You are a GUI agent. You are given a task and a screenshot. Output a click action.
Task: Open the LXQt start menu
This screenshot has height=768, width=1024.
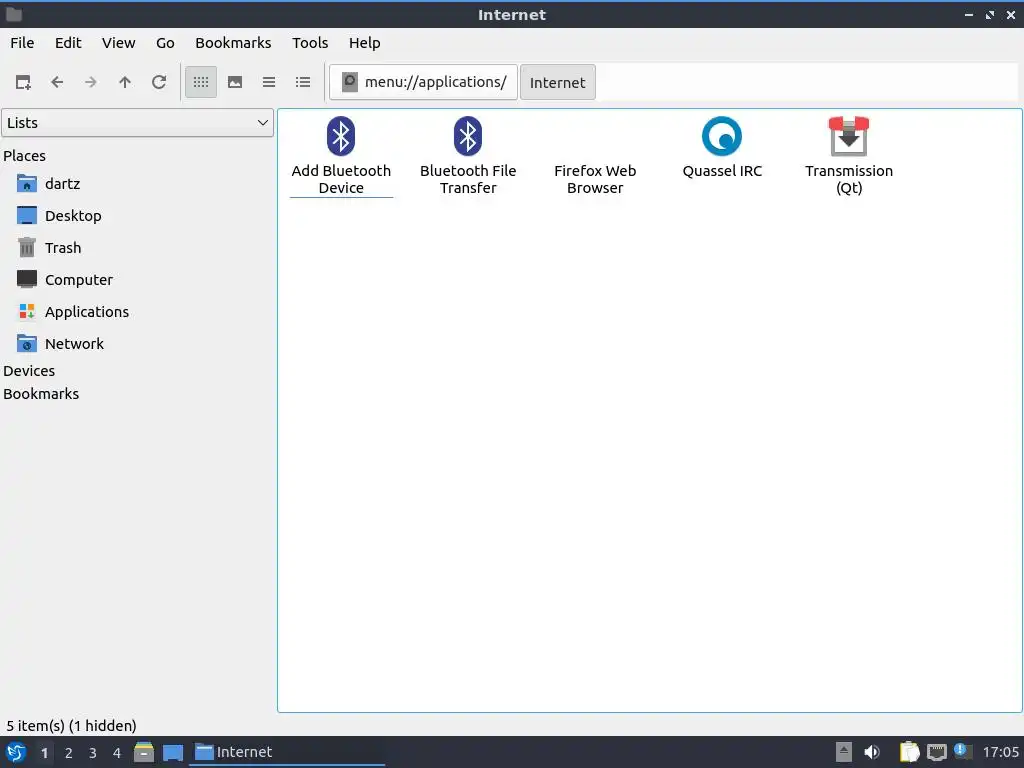[x=16, y=752]
